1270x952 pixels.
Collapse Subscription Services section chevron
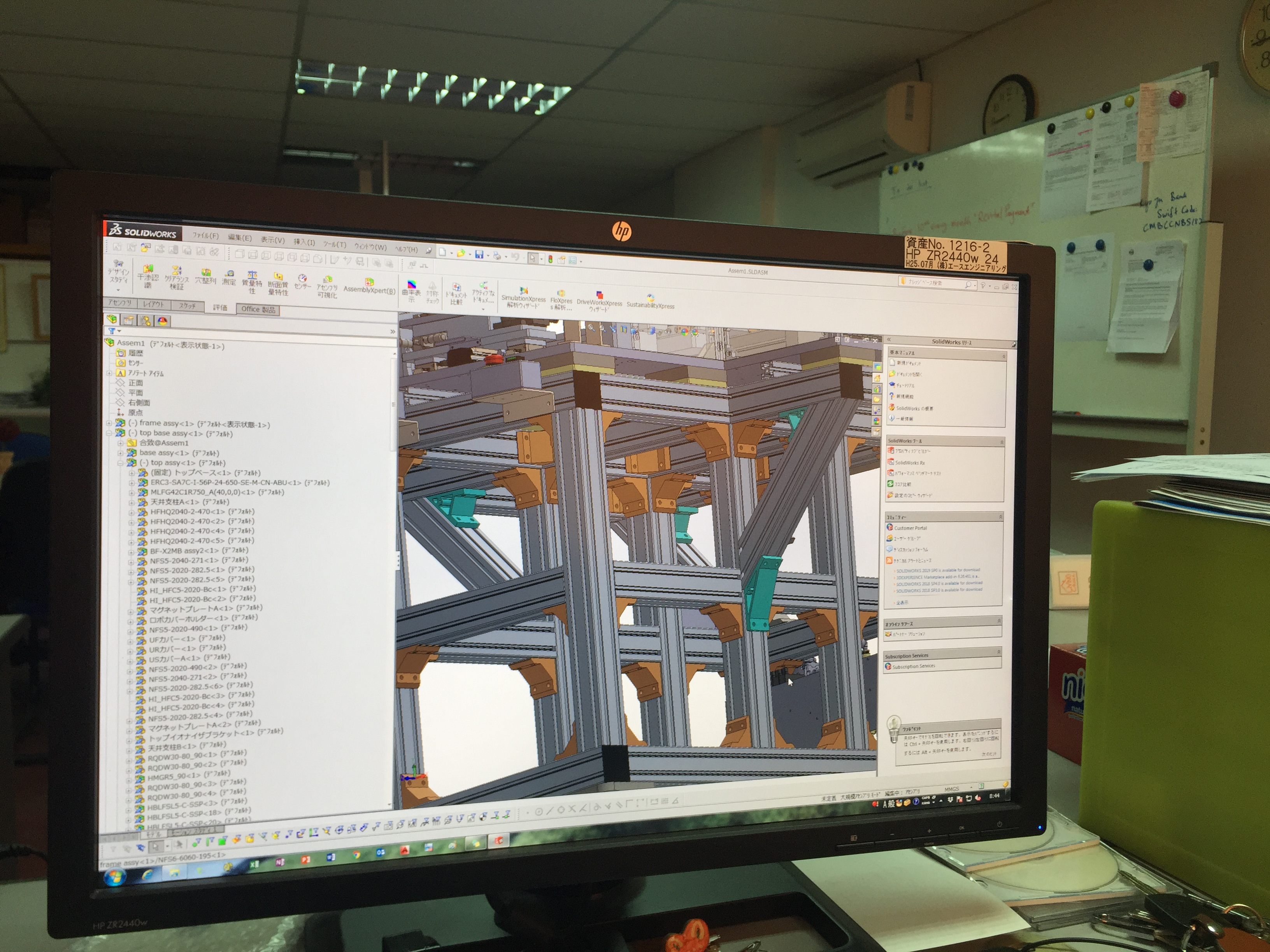(998, 652)
